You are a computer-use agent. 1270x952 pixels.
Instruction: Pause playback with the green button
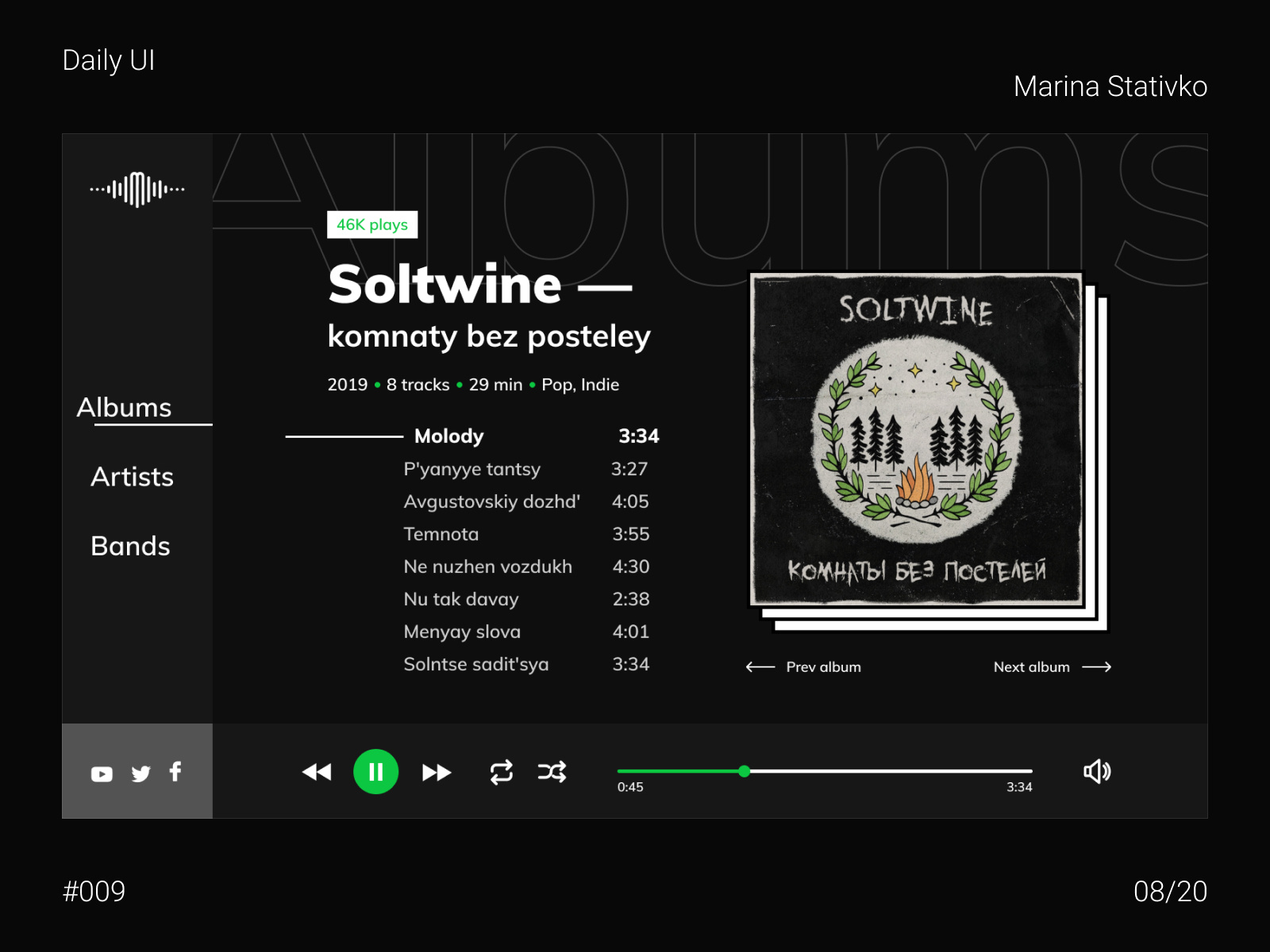coord(375,772)
